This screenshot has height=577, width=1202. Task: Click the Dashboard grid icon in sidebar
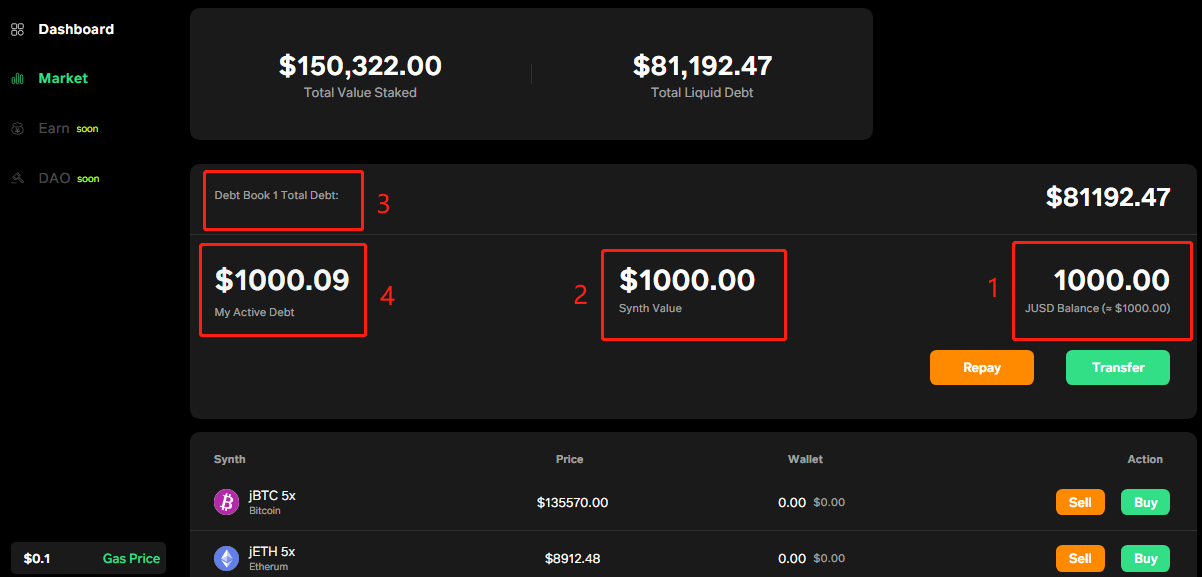[17, 30]
